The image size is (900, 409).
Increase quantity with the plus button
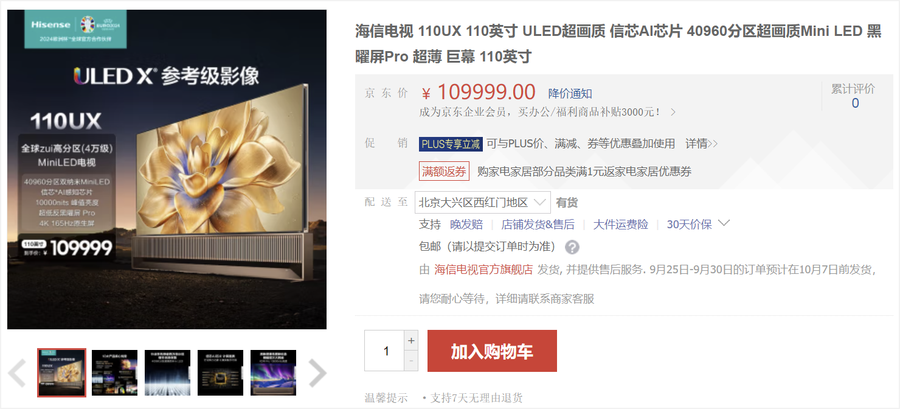[411, 340]
